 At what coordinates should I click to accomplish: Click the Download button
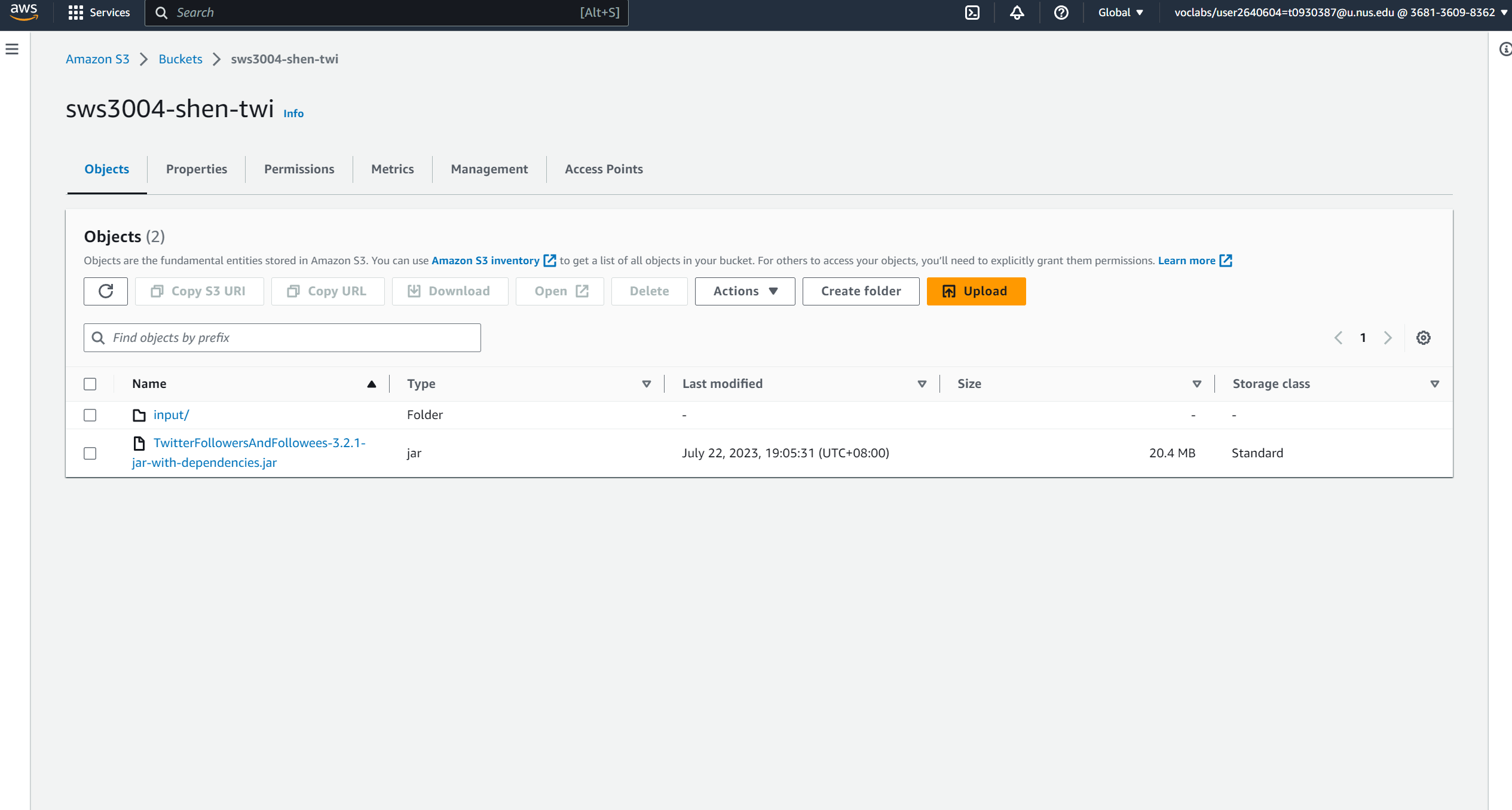click(x=450, y=291)
